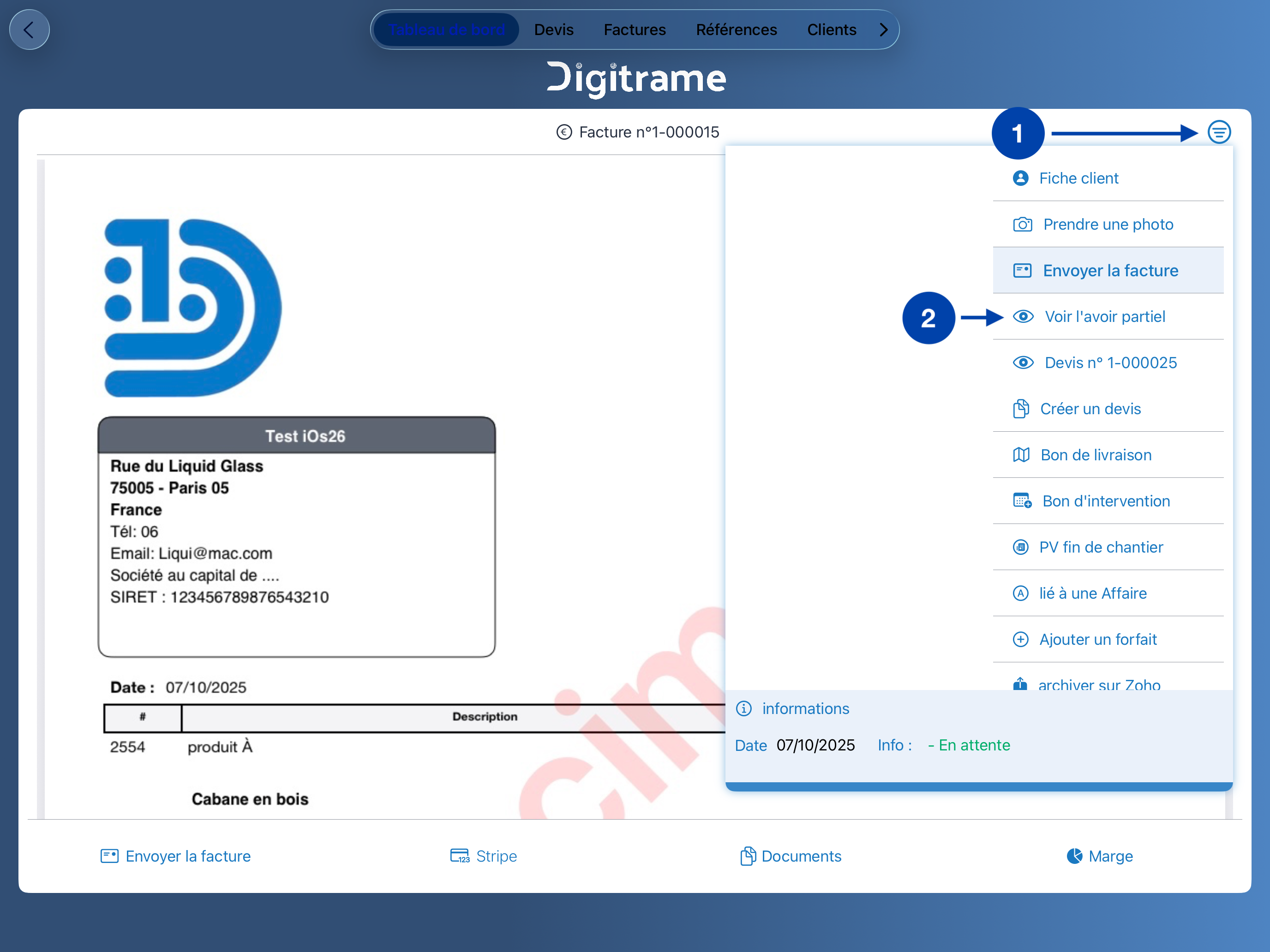Open the Factures tab
This screenshot has width=1270, height=952.
635,30
